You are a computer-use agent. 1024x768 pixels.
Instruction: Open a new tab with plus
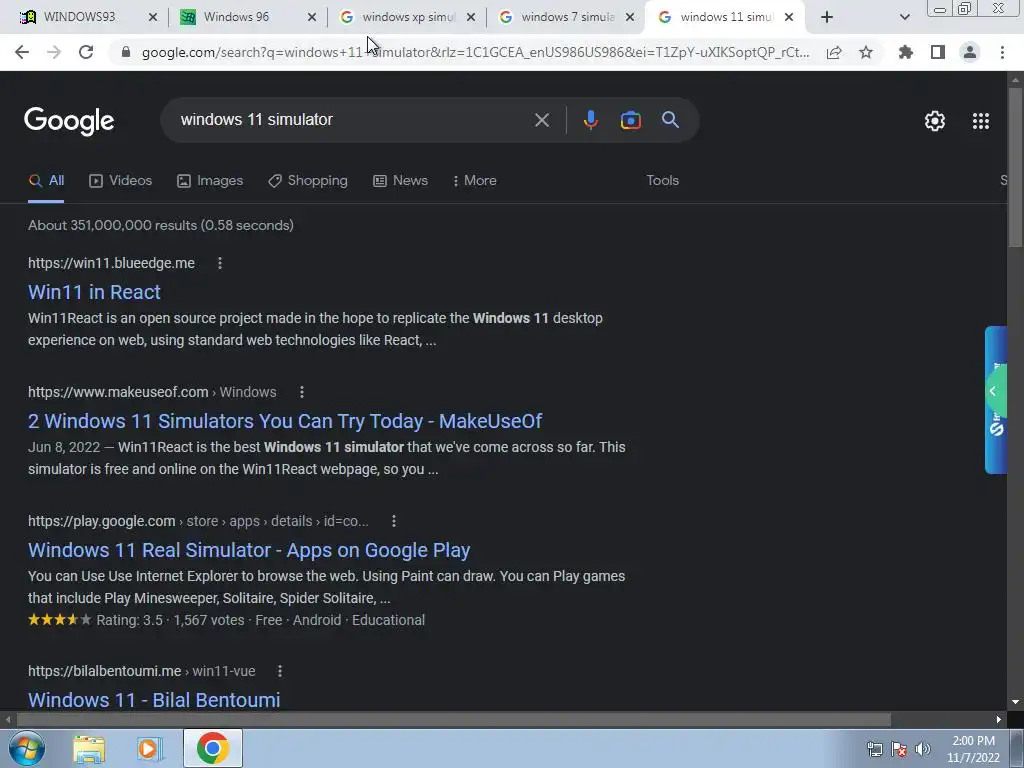point(827,18)
